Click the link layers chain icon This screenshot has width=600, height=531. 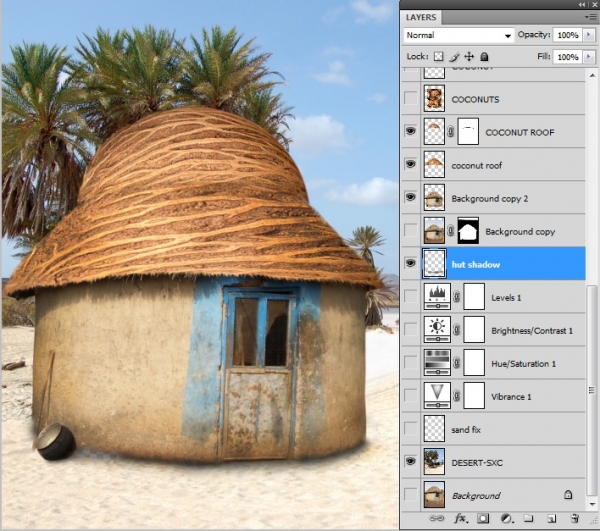pyautogui.click(x=437, y=518)
